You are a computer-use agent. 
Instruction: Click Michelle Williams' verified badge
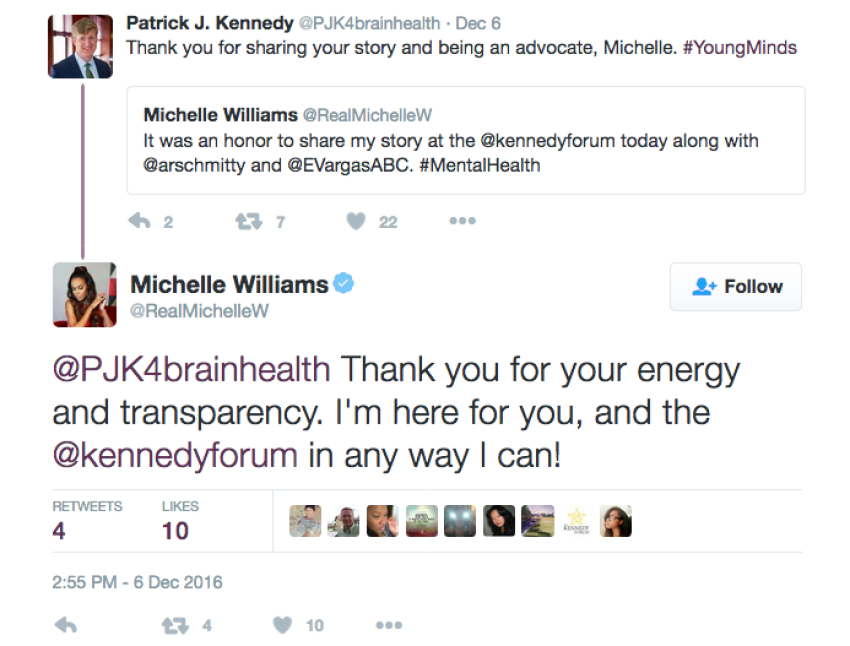344,284
